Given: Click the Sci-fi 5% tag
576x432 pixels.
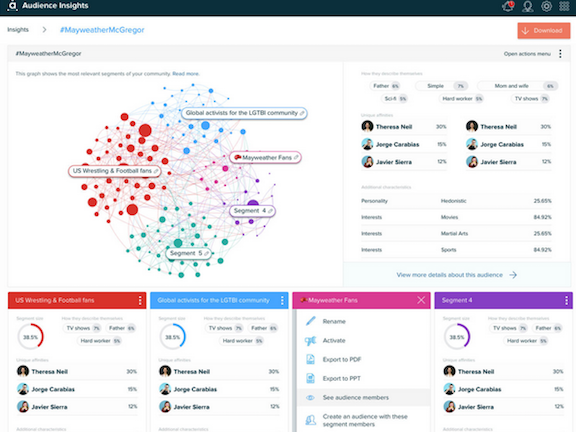Looking at the screenshot, I should [x=395, y=99].
